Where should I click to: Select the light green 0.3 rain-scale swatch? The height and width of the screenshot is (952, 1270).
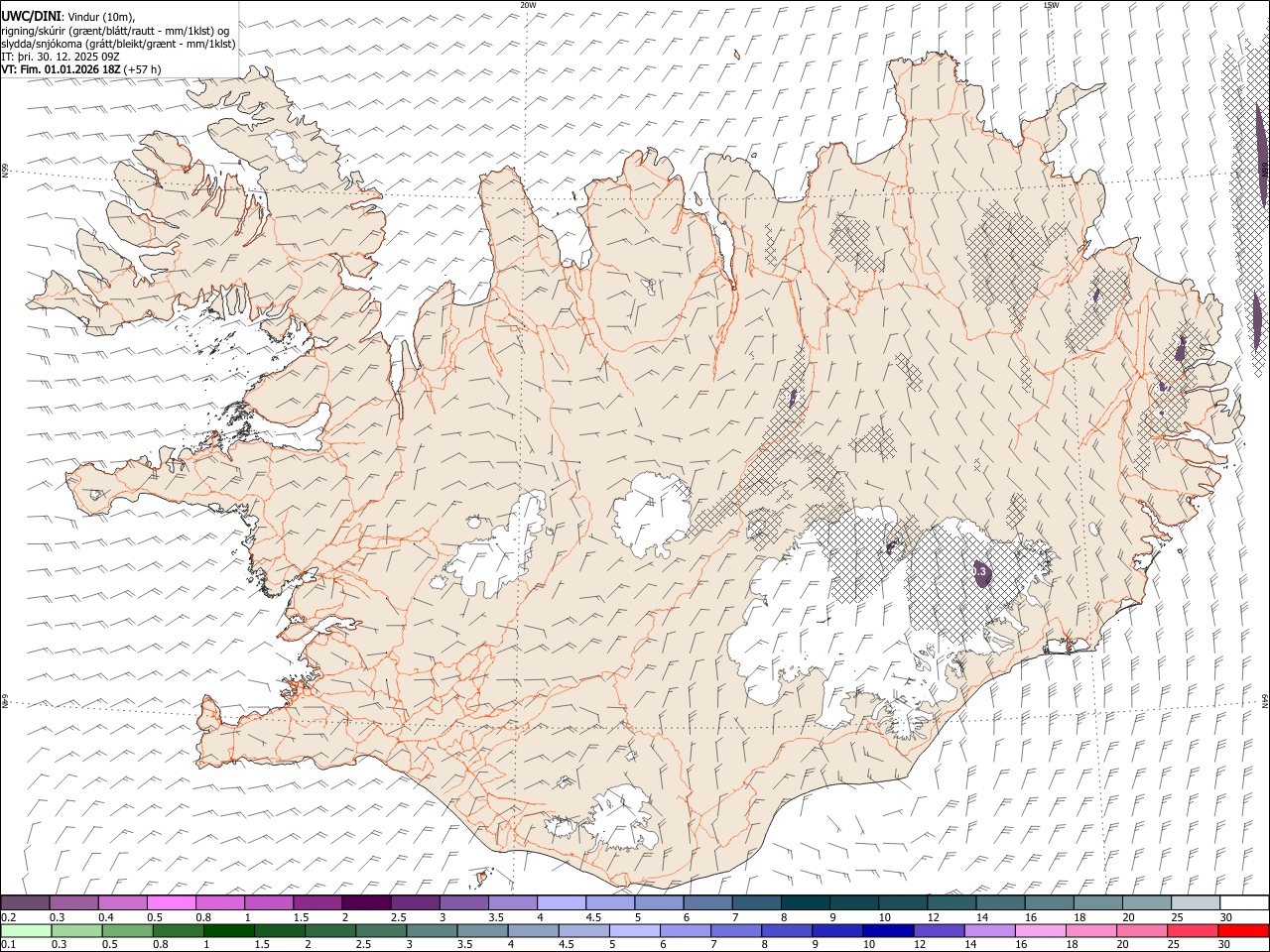[x=77, y=930]
